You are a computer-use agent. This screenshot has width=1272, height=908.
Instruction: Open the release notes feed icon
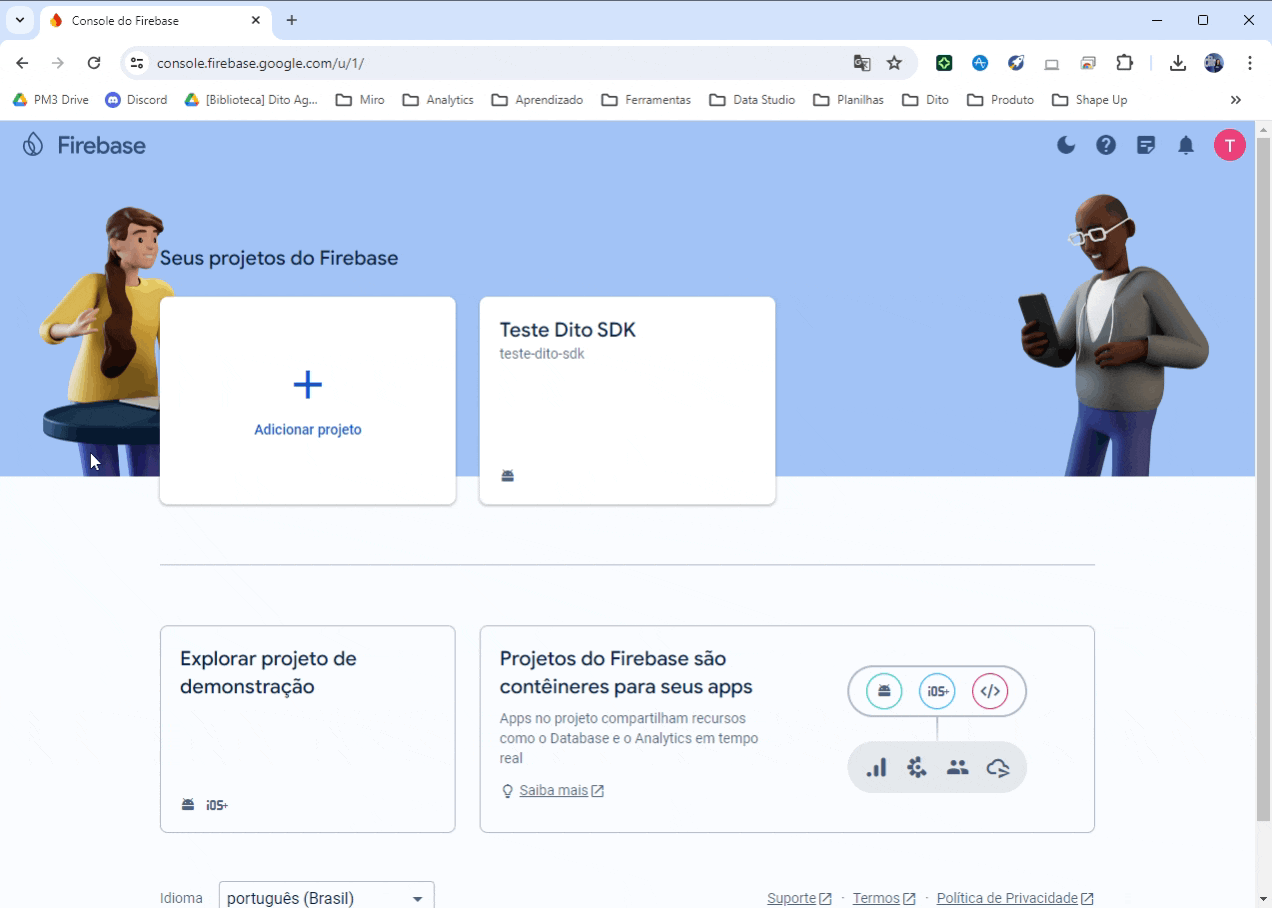click(x=1146, y=145)
